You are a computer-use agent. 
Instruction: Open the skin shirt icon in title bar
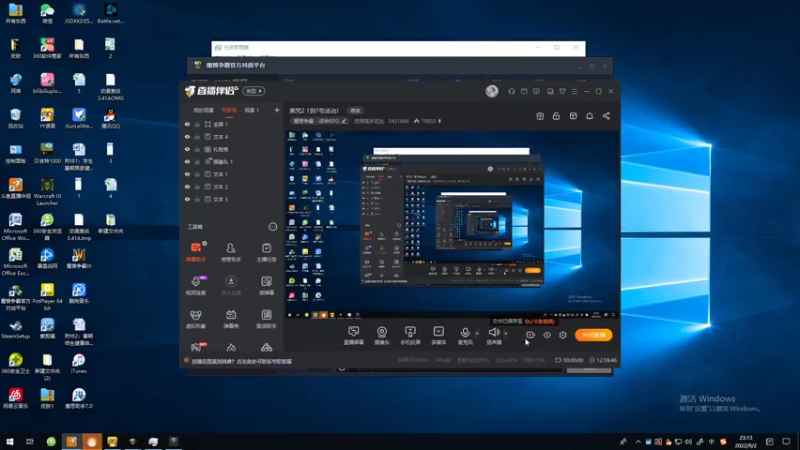point(562,91)
